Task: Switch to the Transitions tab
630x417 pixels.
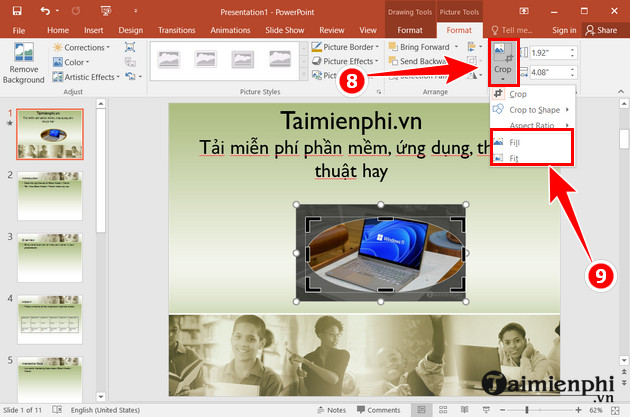Action: tap(176, 30)
